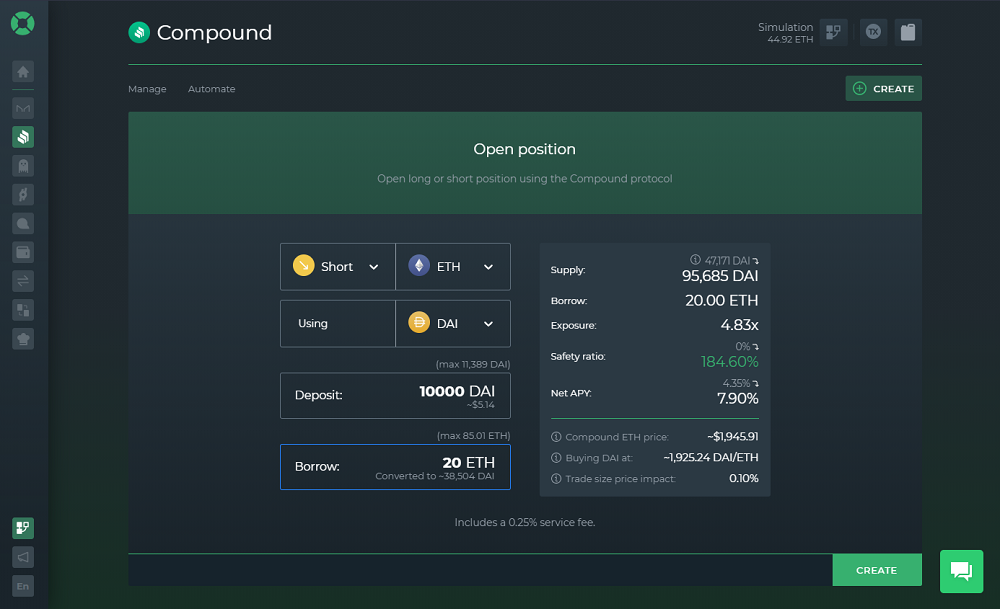Open the Liquity sidebar icon above wallet
The height and width of the screenshot is (609, 1000).
(x=23, y=223)
